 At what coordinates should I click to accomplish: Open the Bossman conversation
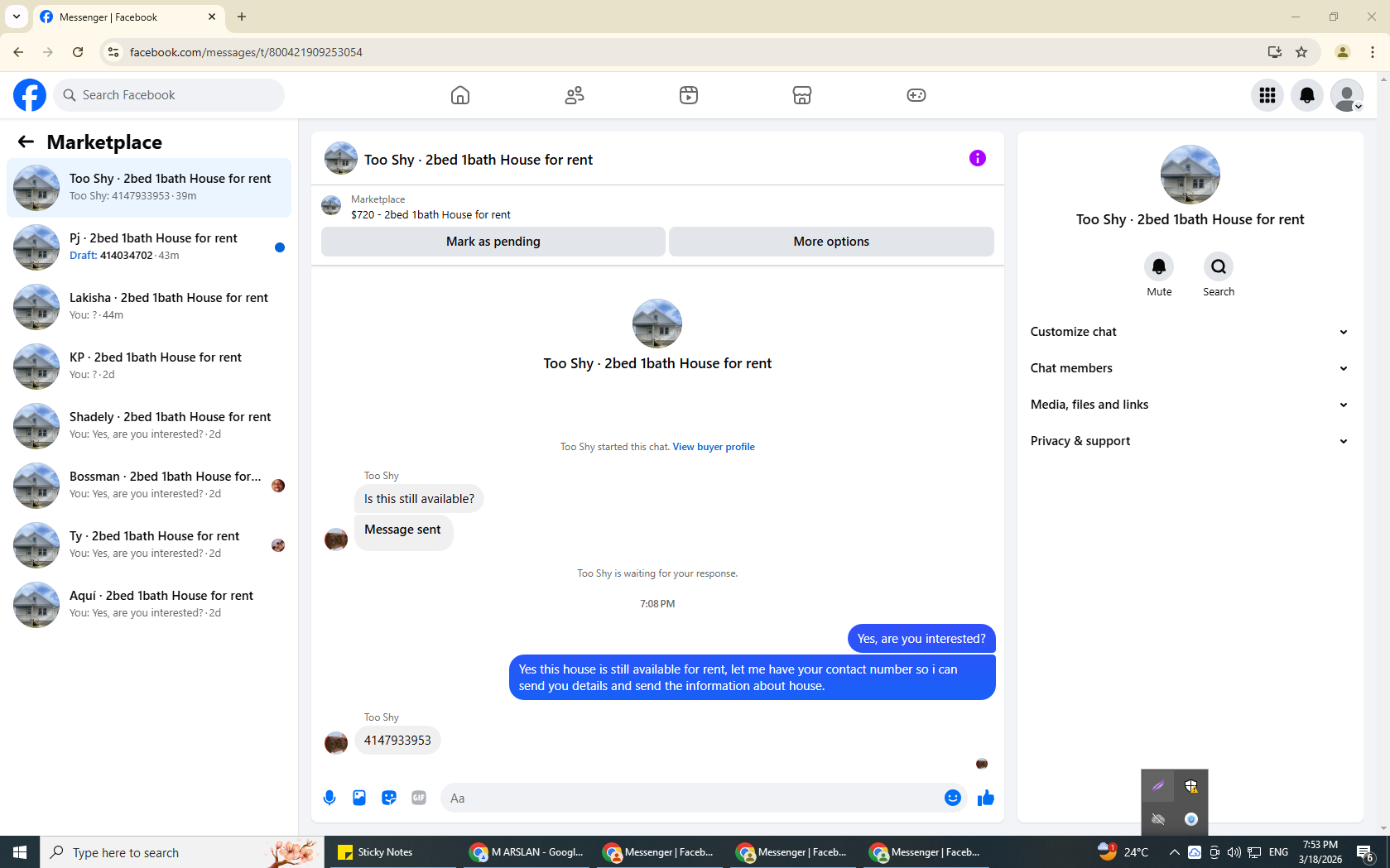(x=149, y=486)
